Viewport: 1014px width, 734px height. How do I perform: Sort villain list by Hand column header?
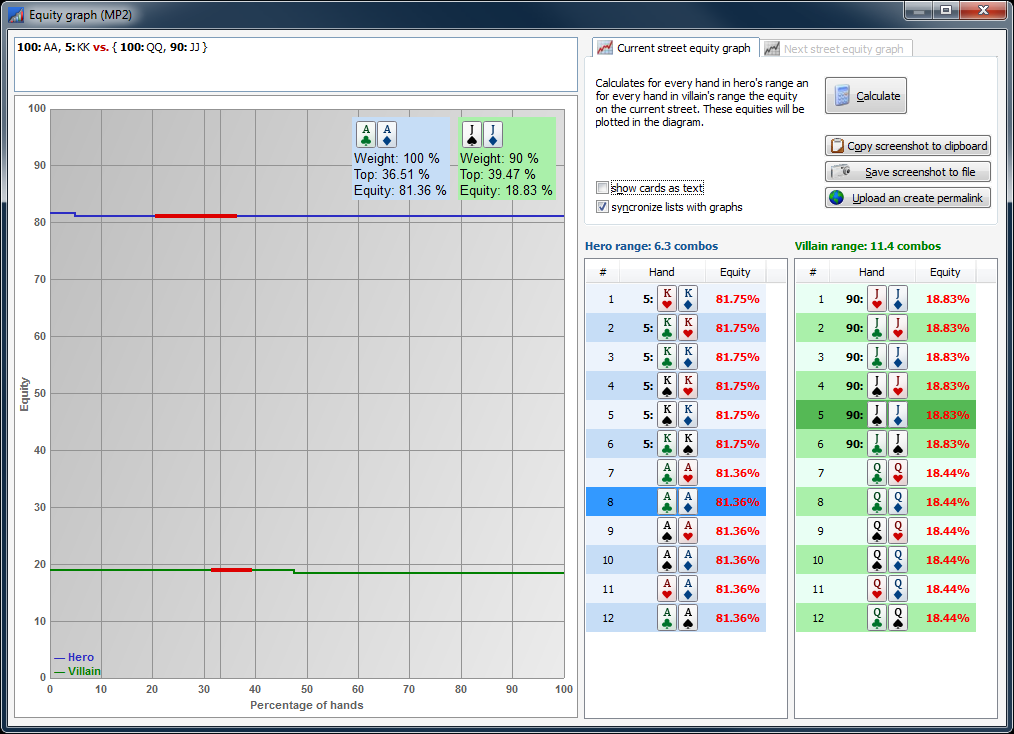871,272
